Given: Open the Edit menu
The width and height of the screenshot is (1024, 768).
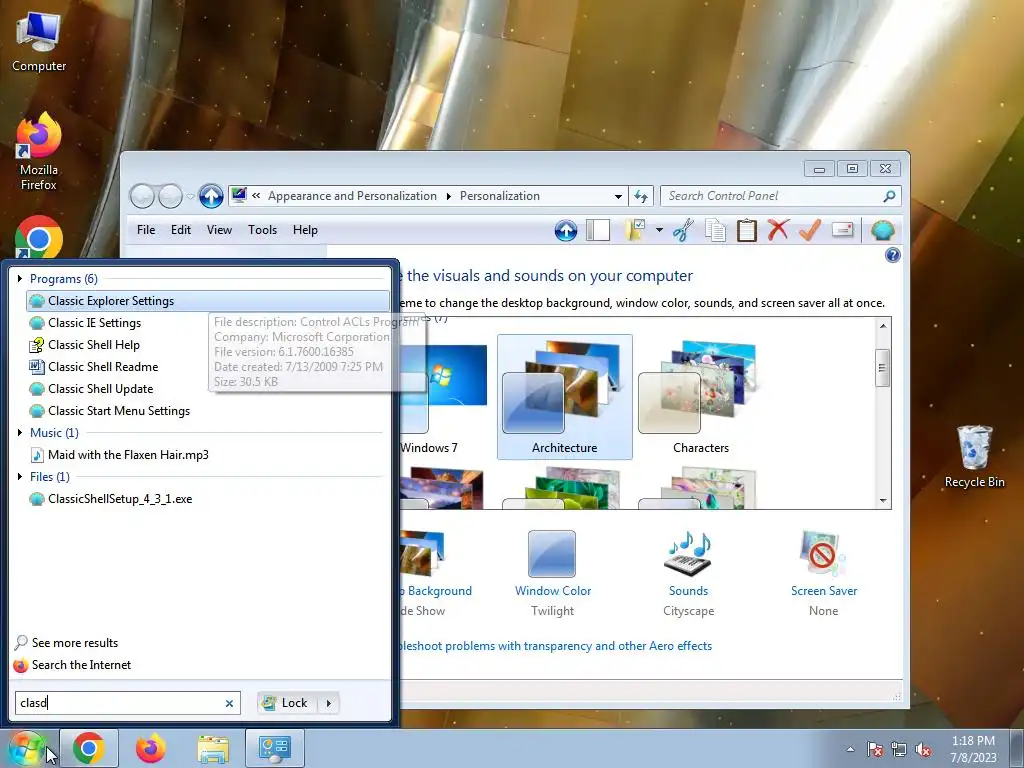Looking at the screenshot, I should [x=181, y=230].
